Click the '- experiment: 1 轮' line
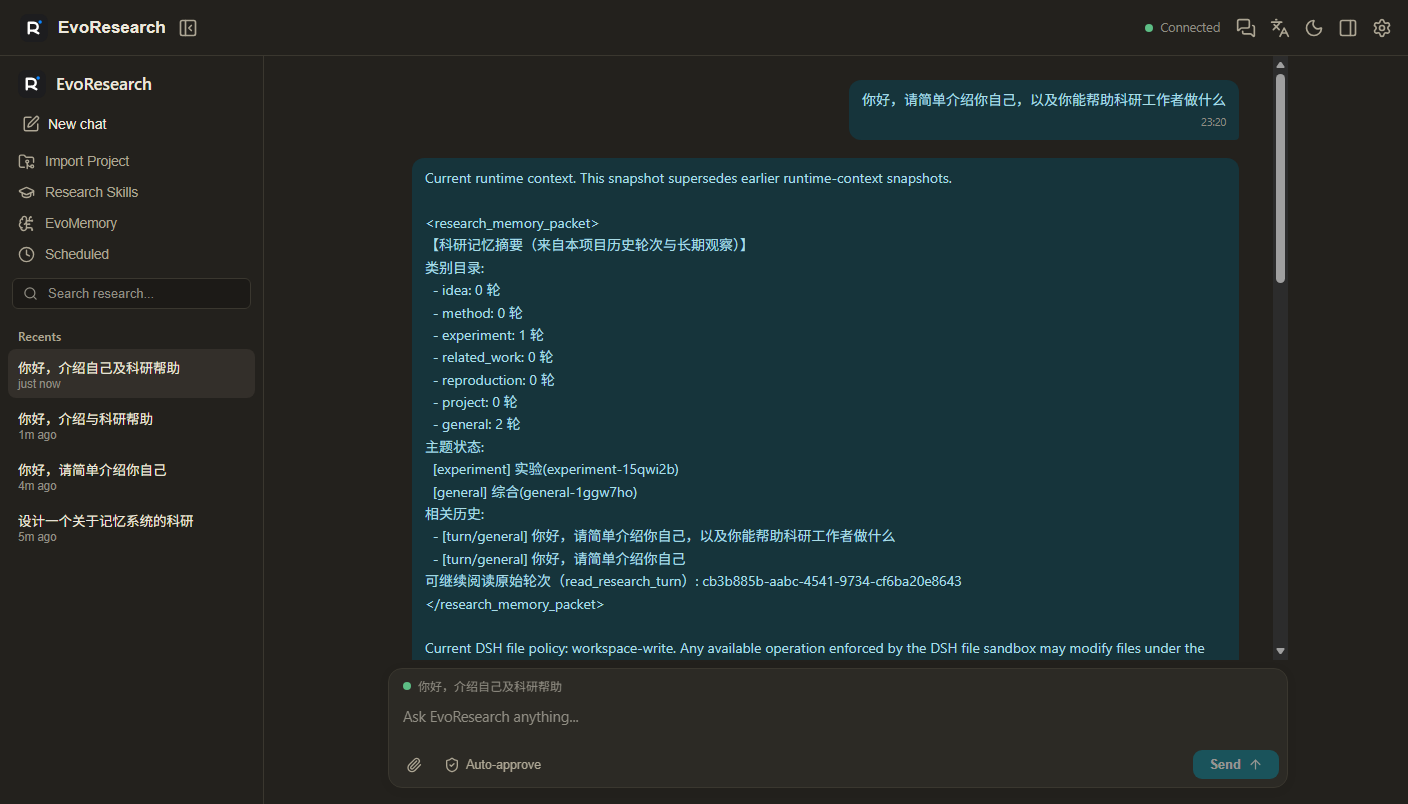 (488, 335)
